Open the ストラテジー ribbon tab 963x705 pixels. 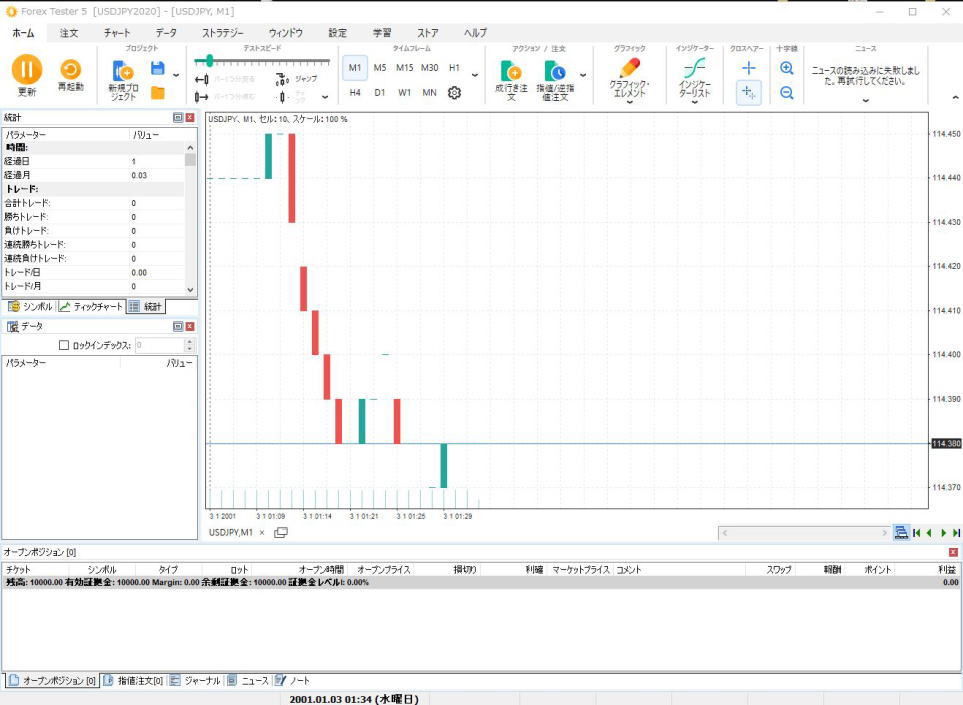pyautogui.click(x=222, y=33)
